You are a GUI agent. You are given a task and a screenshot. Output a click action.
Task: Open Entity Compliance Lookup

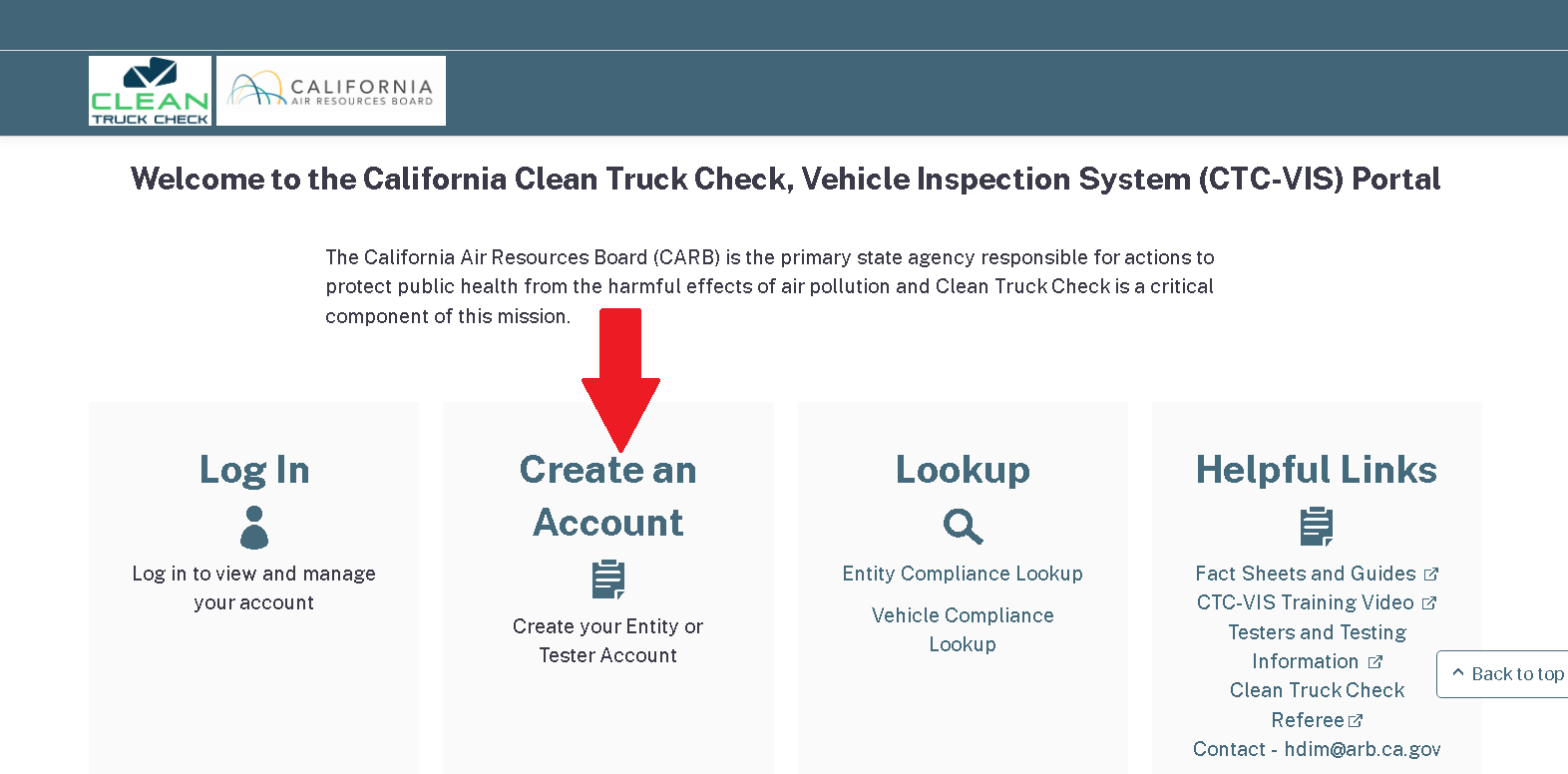coord(963,574)
